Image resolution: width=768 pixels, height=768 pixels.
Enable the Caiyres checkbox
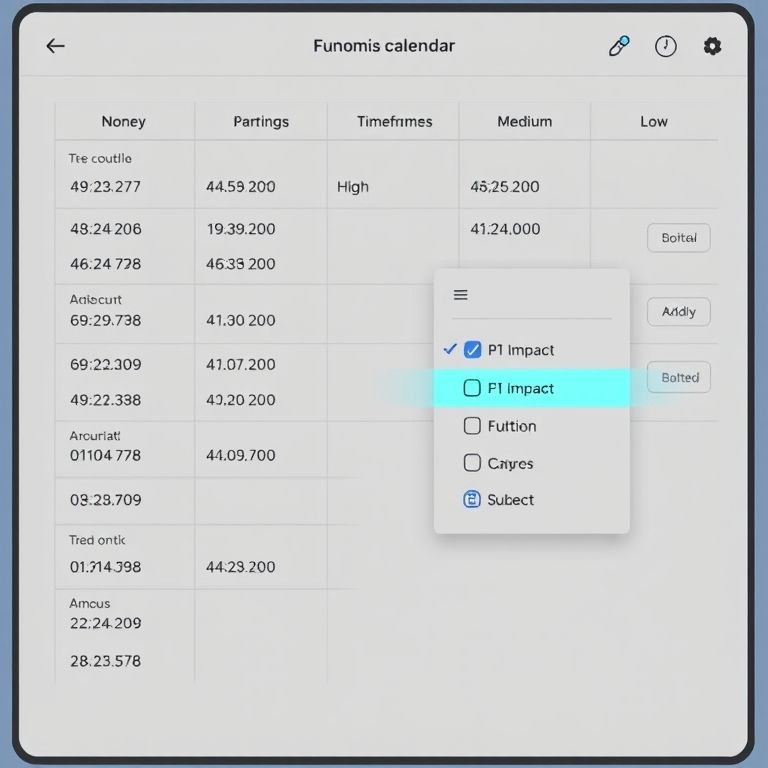473,463
